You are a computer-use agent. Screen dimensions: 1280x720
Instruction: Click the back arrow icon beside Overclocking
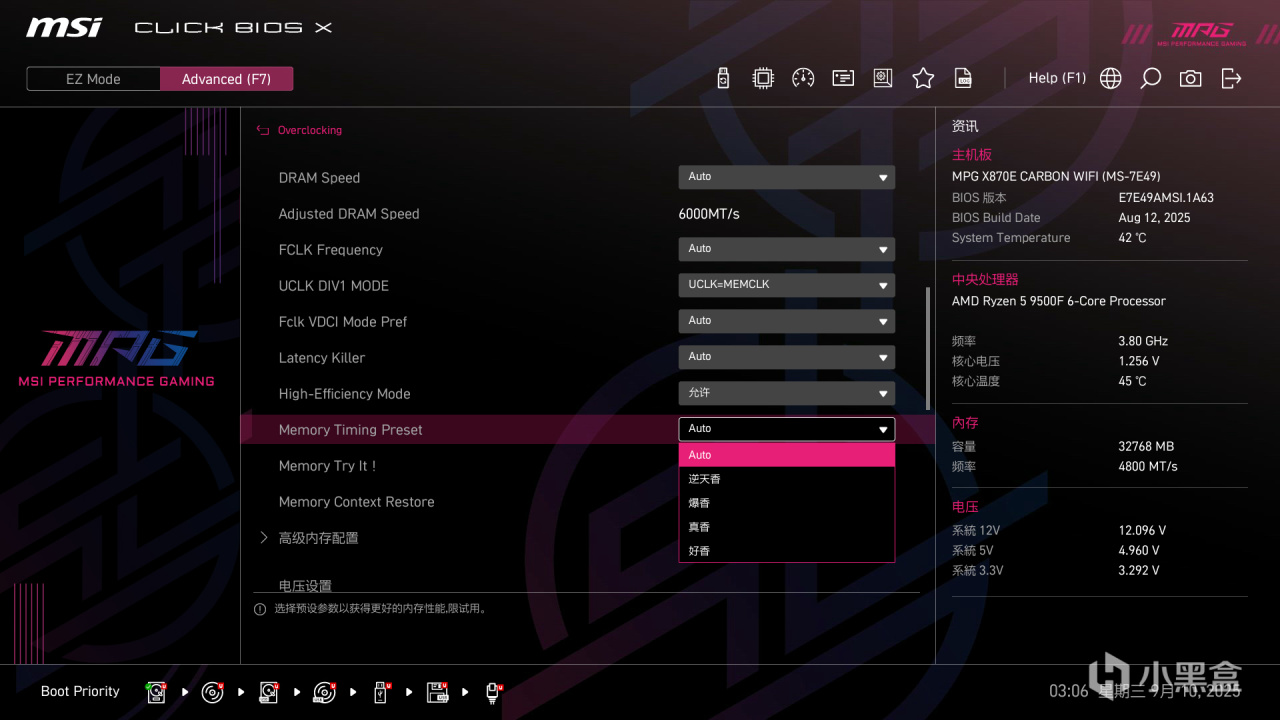pos(263,130)
